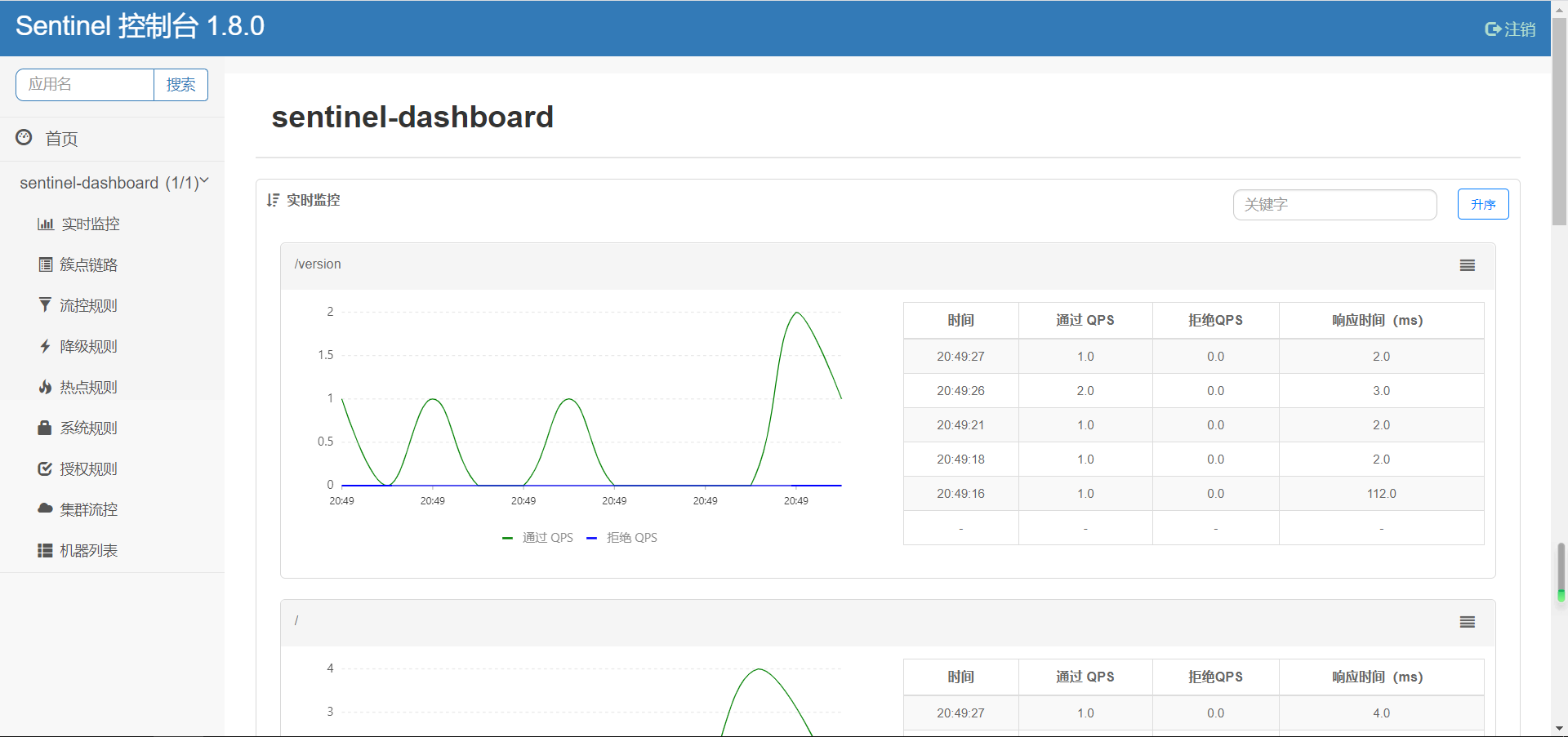This screenshot has width=1568, height=737.
Task: Click the 升序 sort order button
Action: pos(1483,204)
